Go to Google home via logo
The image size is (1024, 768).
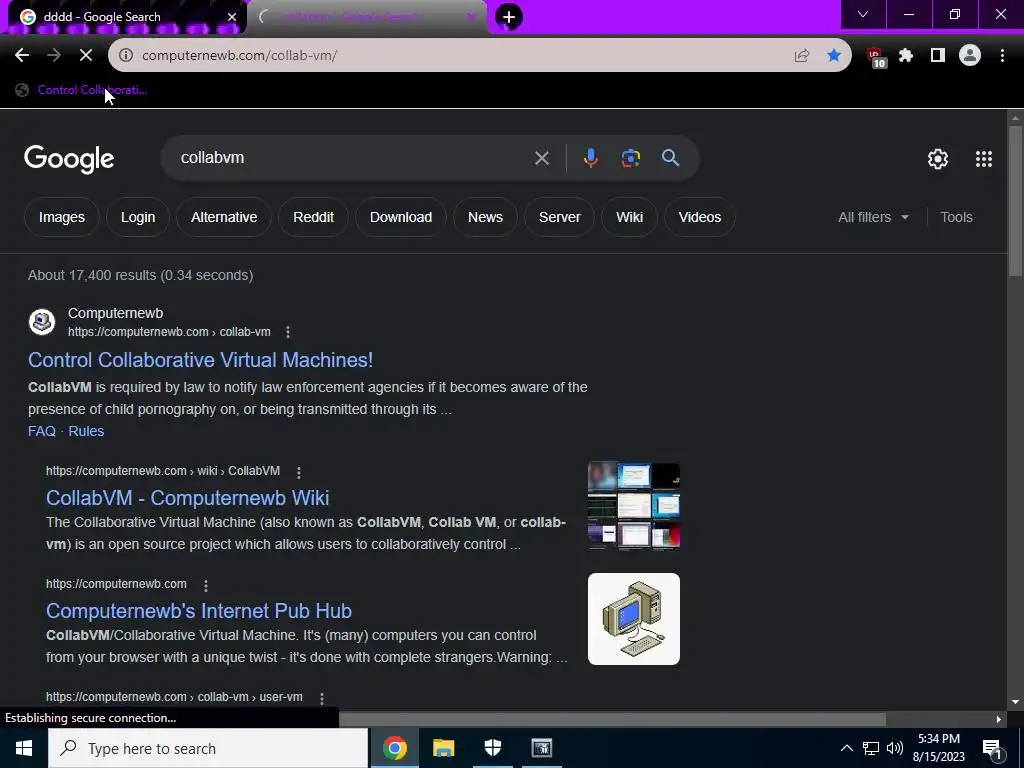[x=69, y=159]
